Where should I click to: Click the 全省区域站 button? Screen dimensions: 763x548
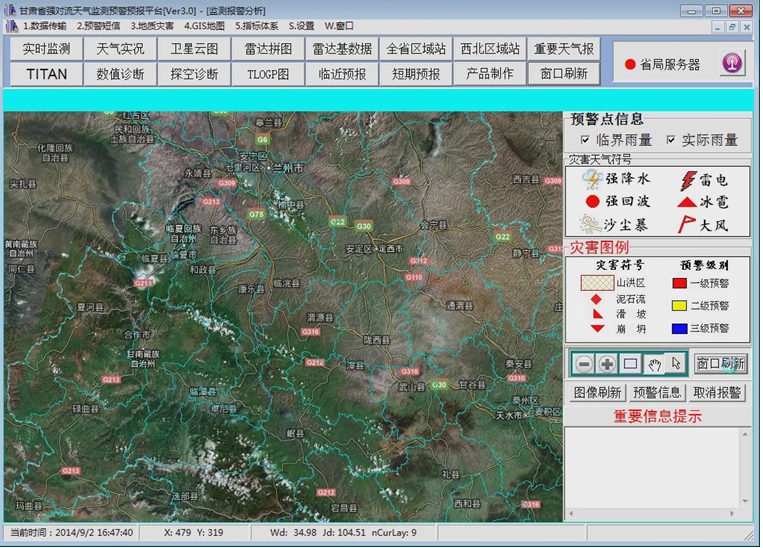[416, 49]
